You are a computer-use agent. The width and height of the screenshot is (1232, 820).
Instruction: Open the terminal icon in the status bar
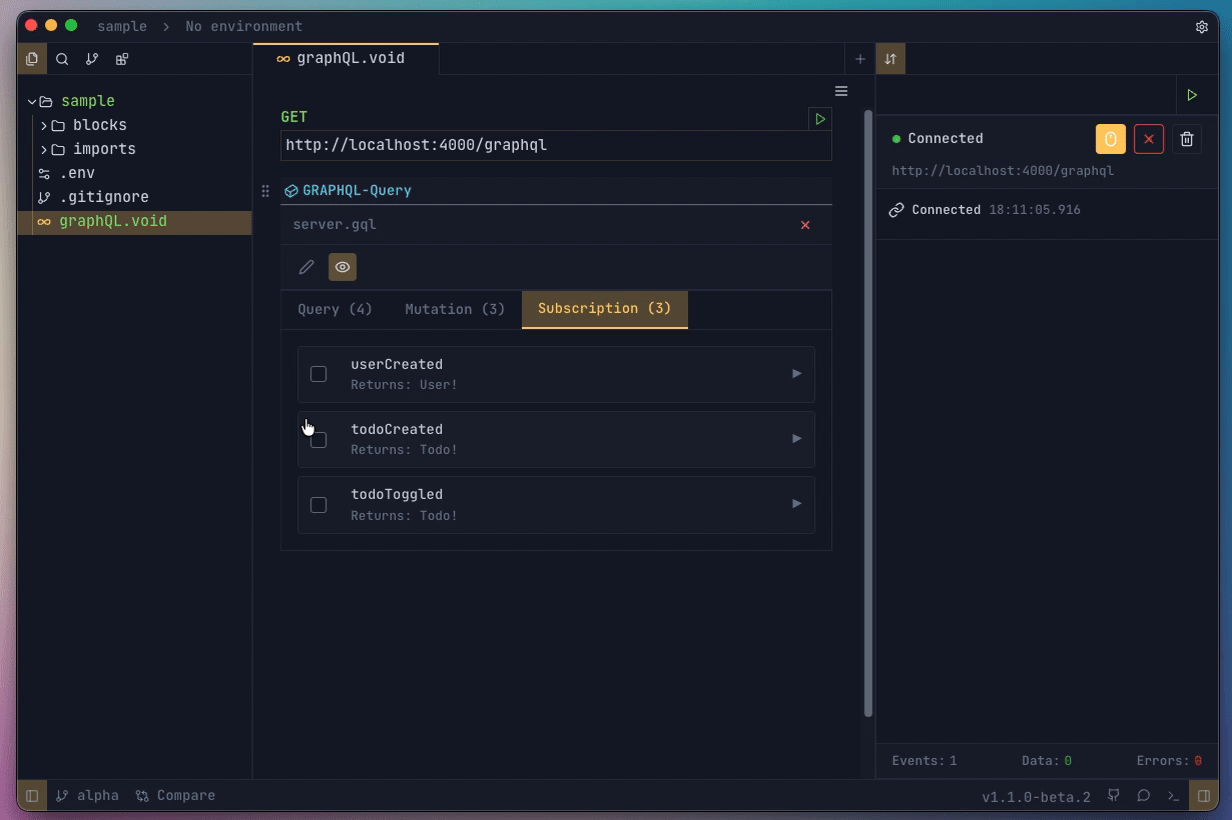tap(1173, 795)
